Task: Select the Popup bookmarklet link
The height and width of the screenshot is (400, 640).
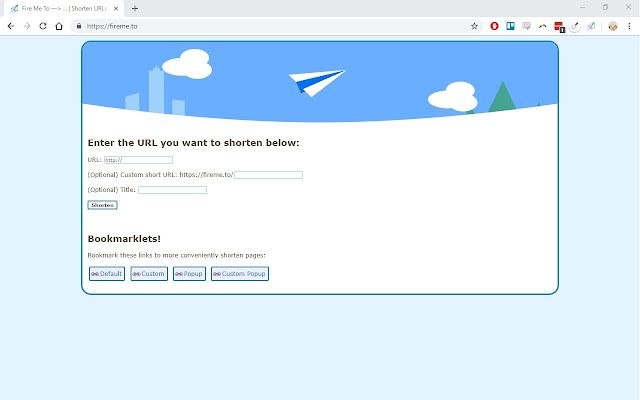Action: coord(189,273)
